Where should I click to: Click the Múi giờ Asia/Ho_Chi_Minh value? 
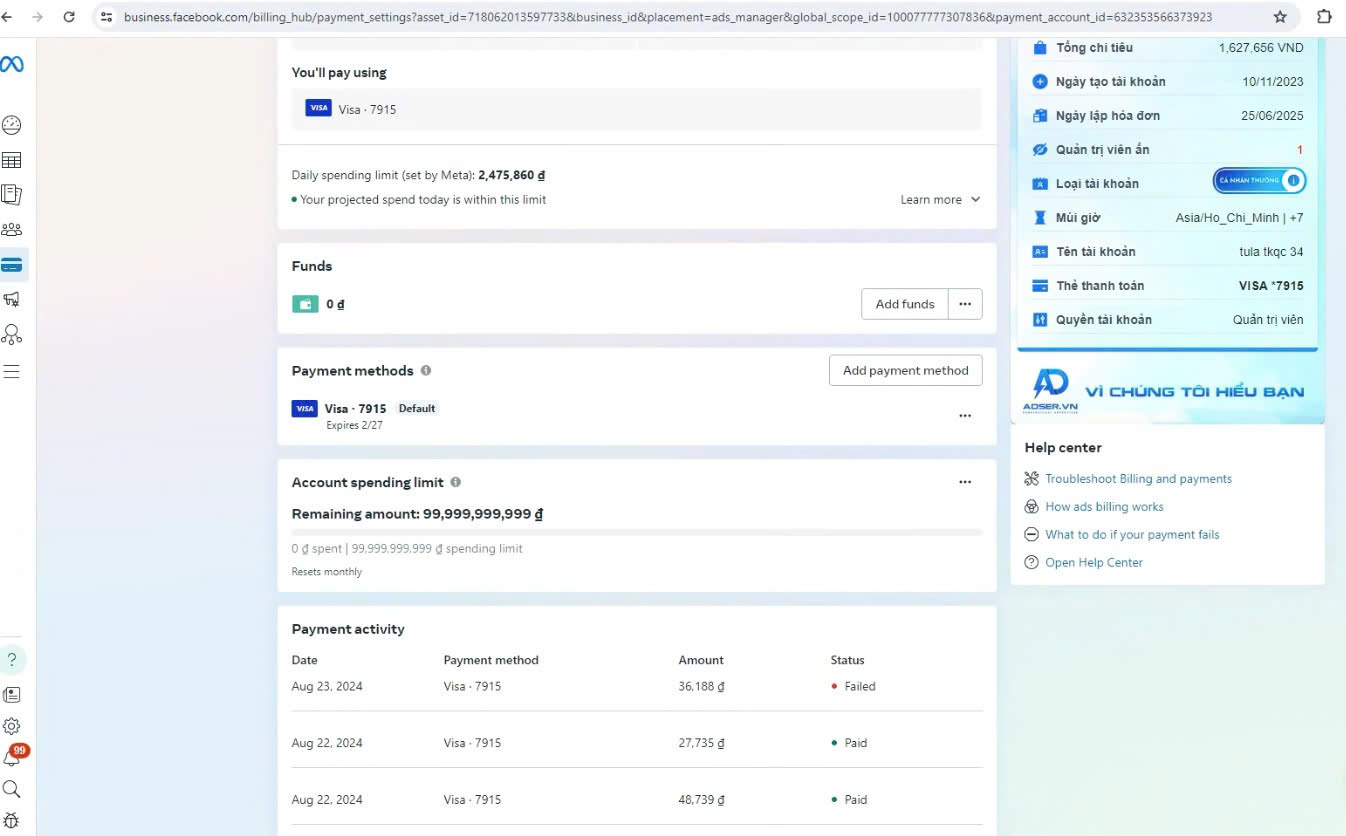[1239, 218]
